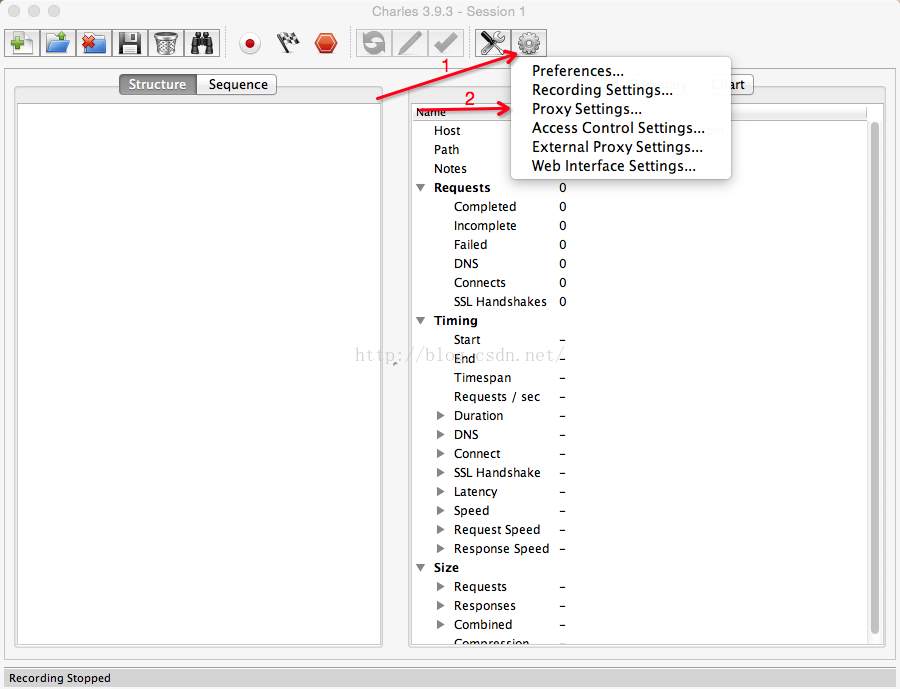Click the Recording Stopped status text
The height and width of the screenshot is (689, 900).
(x=60, y=678)
